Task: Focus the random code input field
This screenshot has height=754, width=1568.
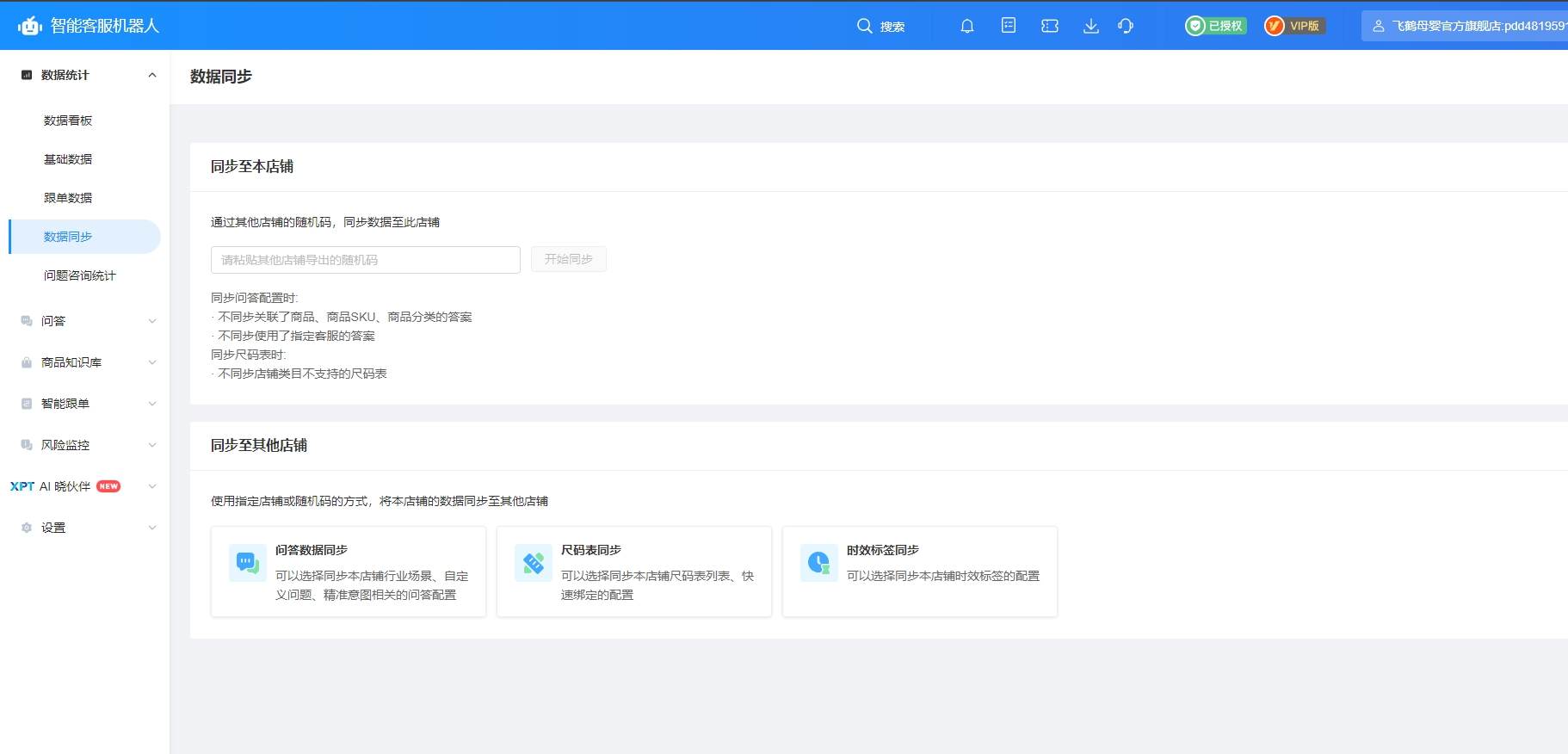Action: (366, 260)
